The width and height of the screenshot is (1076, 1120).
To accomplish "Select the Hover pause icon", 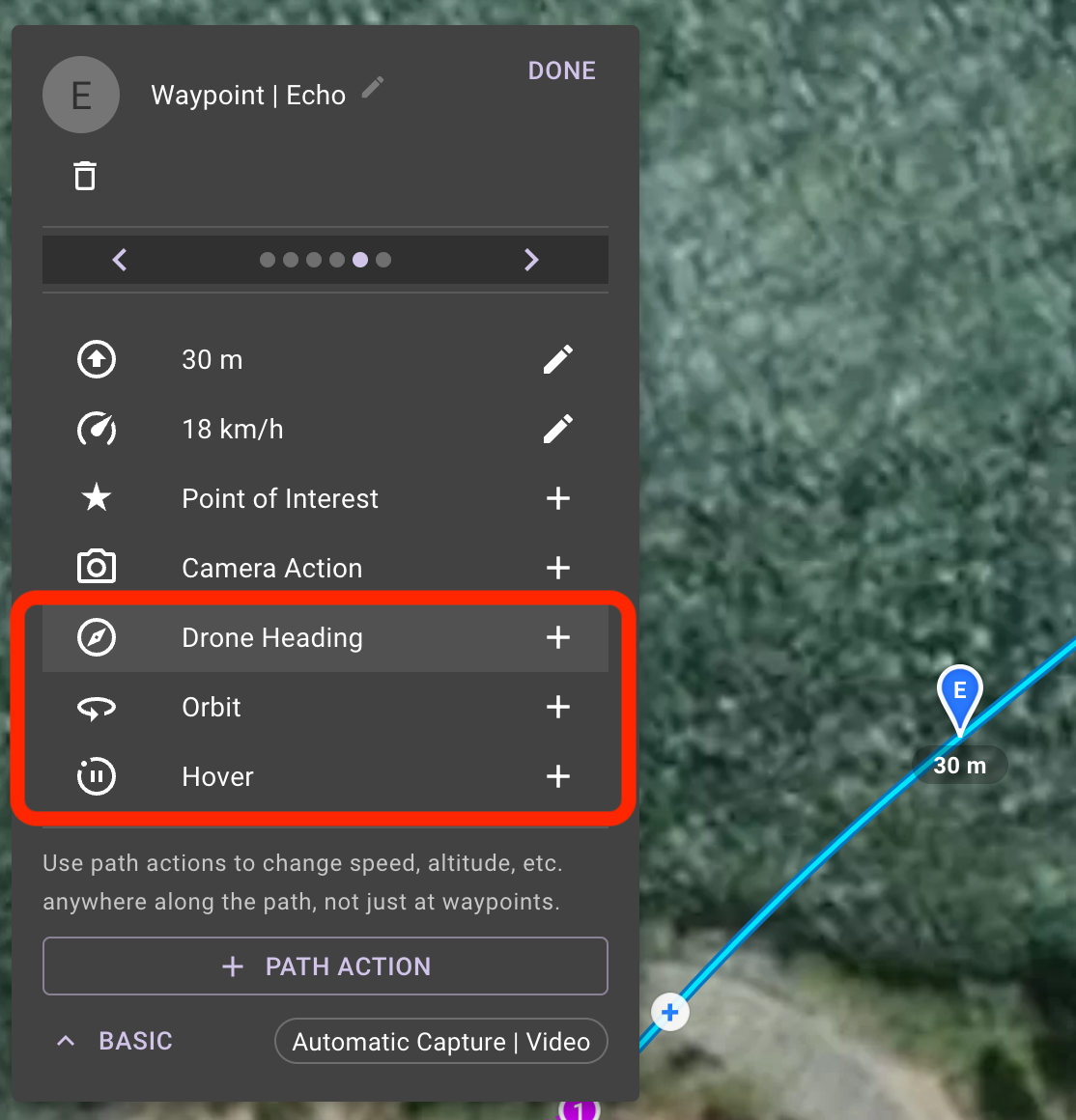I will click(x=96, y=776).
